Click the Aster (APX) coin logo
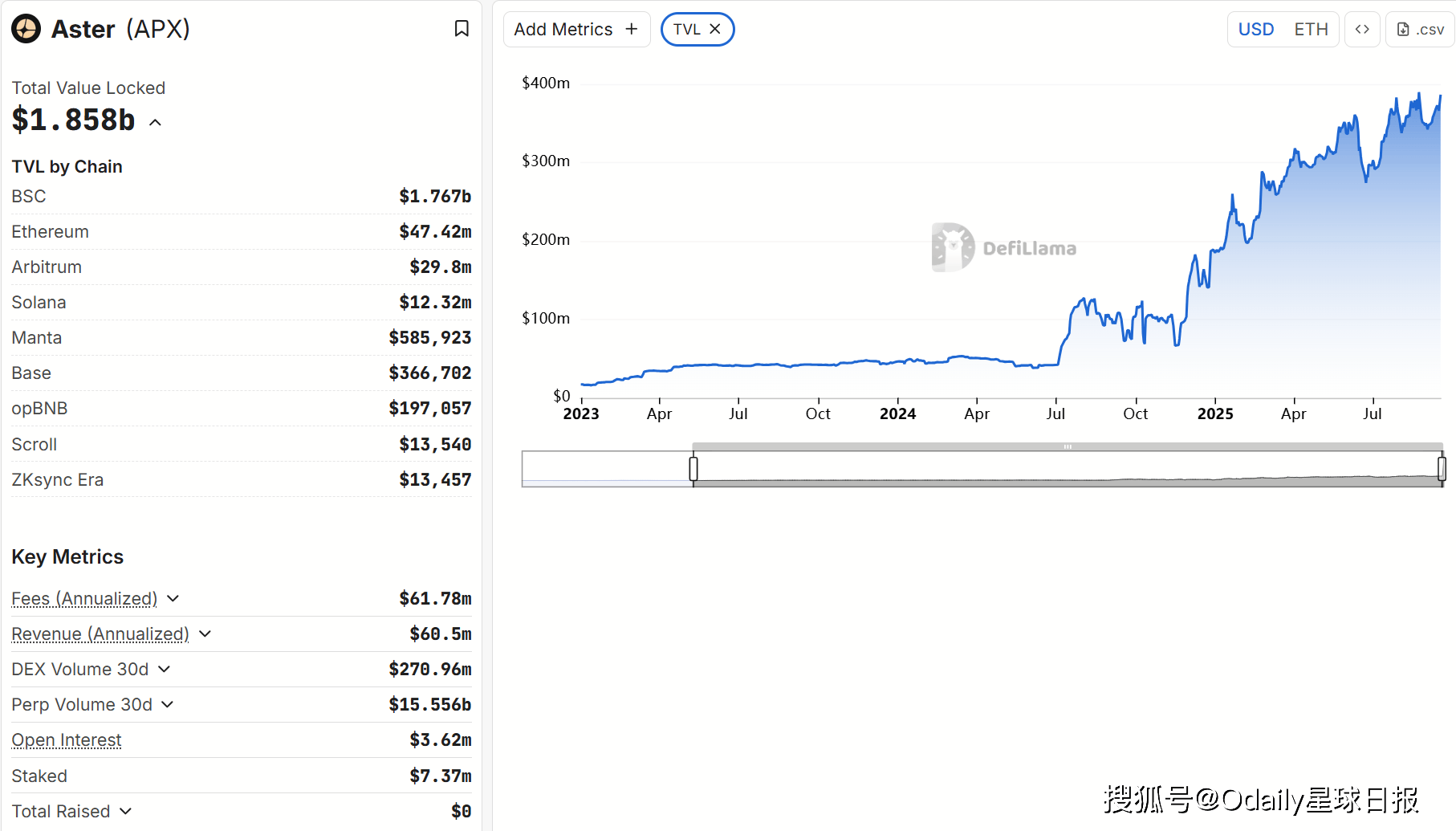 pyautogui.click(x=26, y=28)
